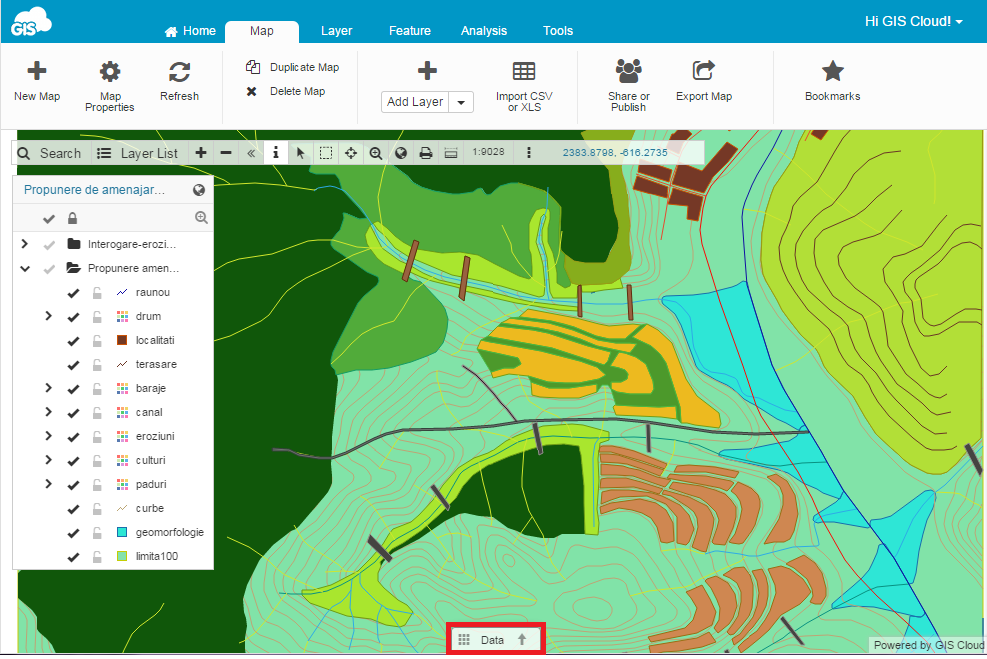
Task: Click the limita100 layer color swatch
Action: [122, 556]
